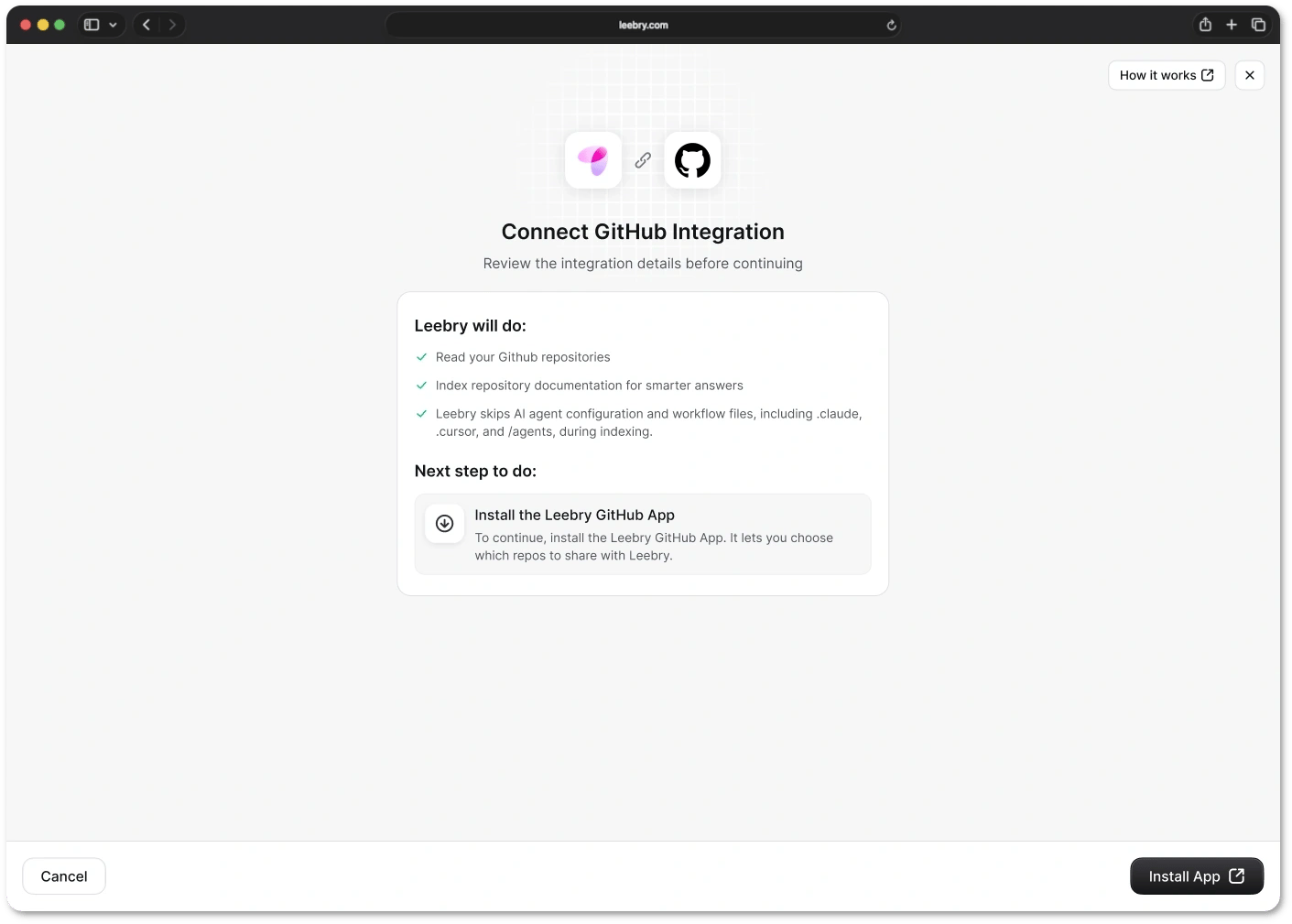
Task: Click the Leebry skips AI agent configuration text
Action: [x=649, y=423]
